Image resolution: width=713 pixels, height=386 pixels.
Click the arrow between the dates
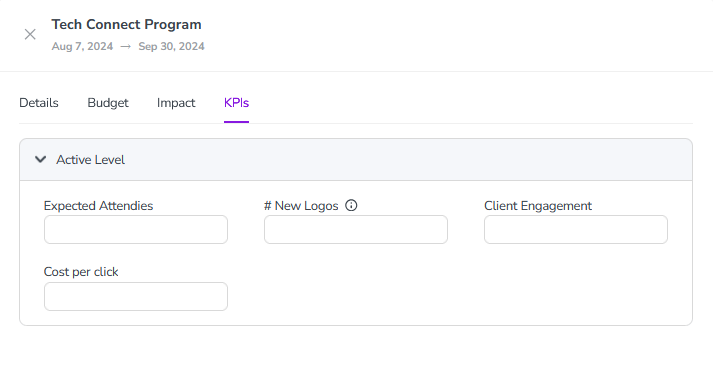pyautogui.click(x=126, y=46)
